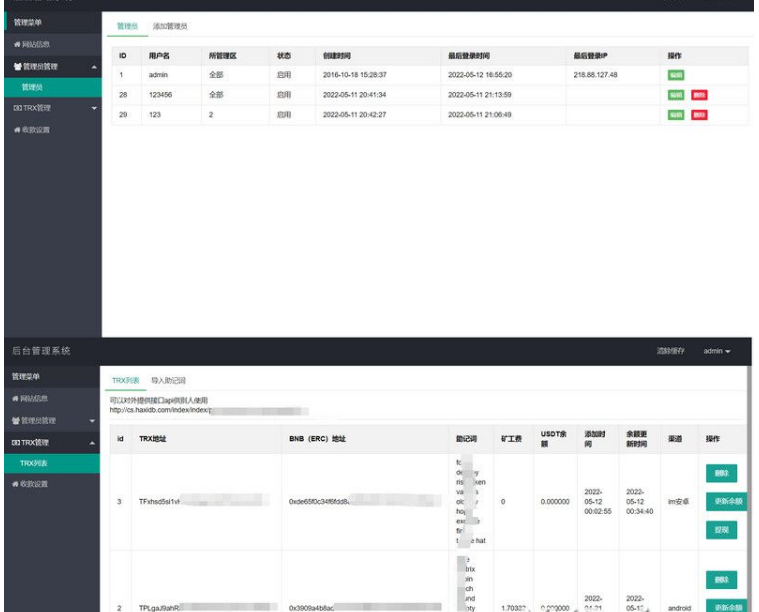
Task: Click green 编辑 button for user 123
Action: 676,115
